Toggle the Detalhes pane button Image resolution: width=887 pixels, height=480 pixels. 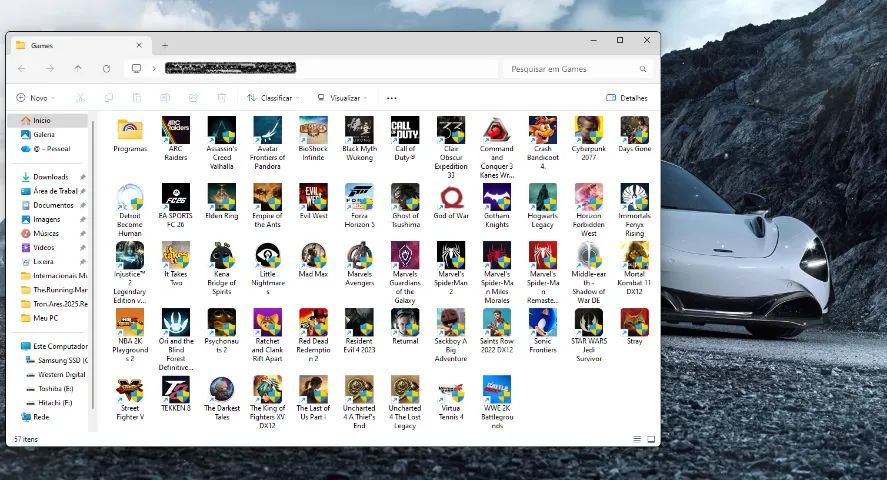point(627,98)
